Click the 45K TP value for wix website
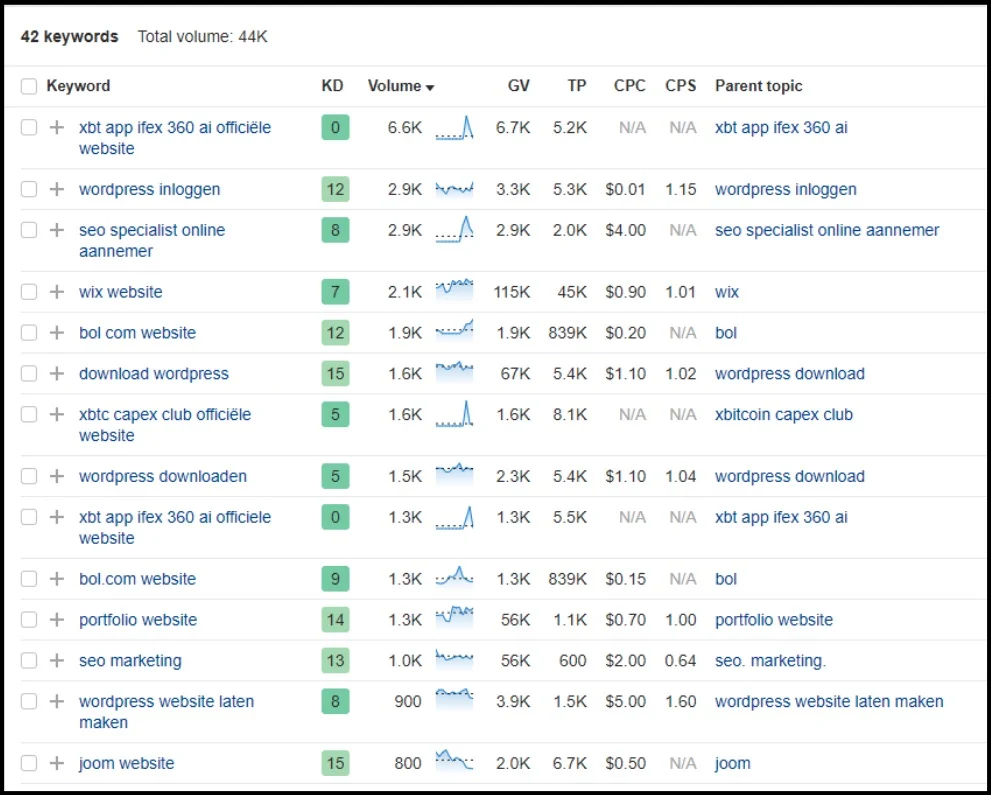Image resolution: width=991 pixels, height=795 pixels. (x=572, y=292)
